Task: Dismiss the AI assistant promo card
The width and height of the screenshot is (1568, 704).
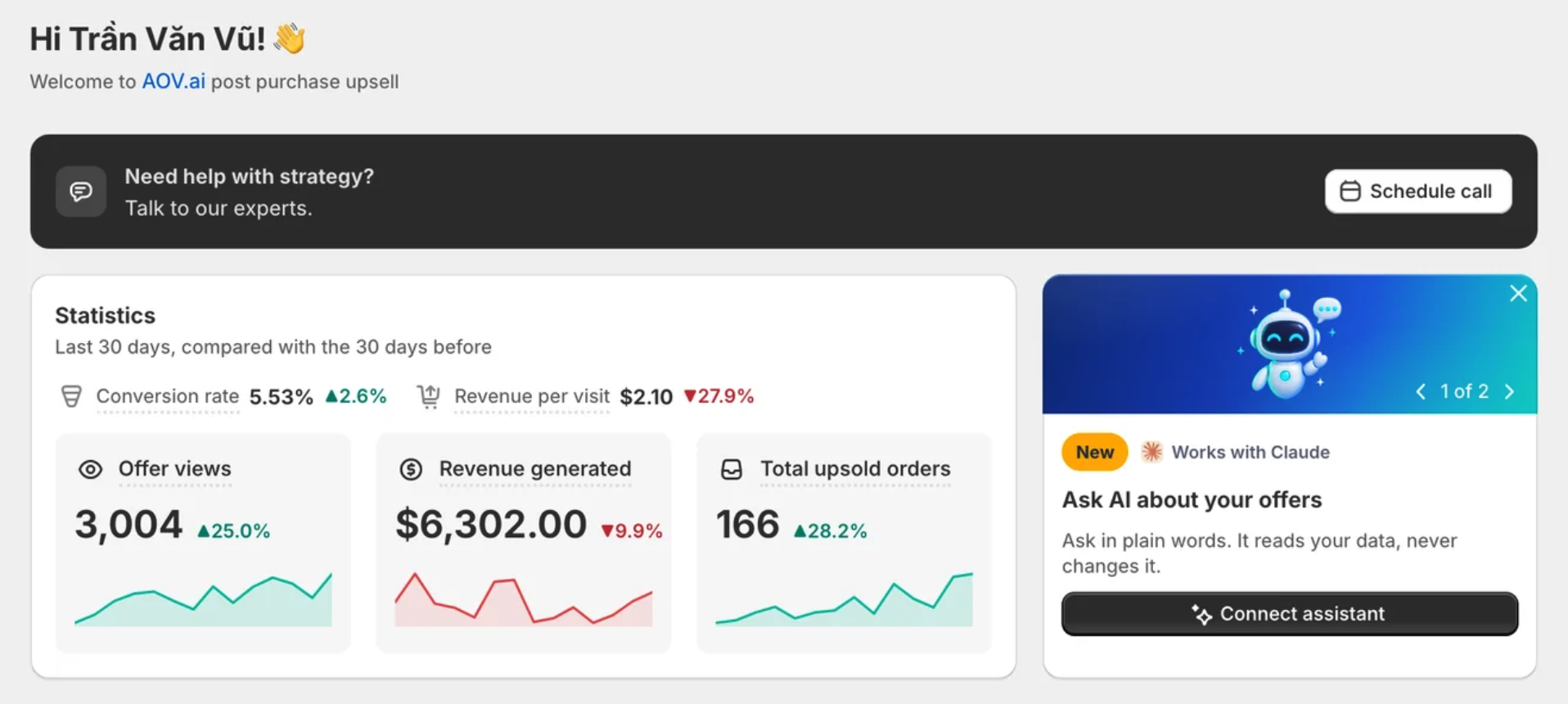Action: pos(1518,293)
